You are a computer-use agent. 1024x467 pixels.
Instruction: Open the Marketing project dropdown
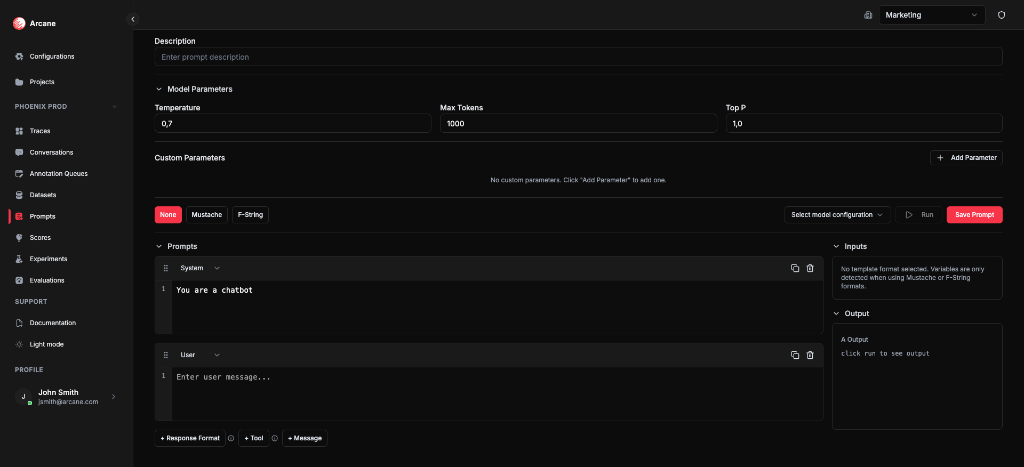point(933,15)
